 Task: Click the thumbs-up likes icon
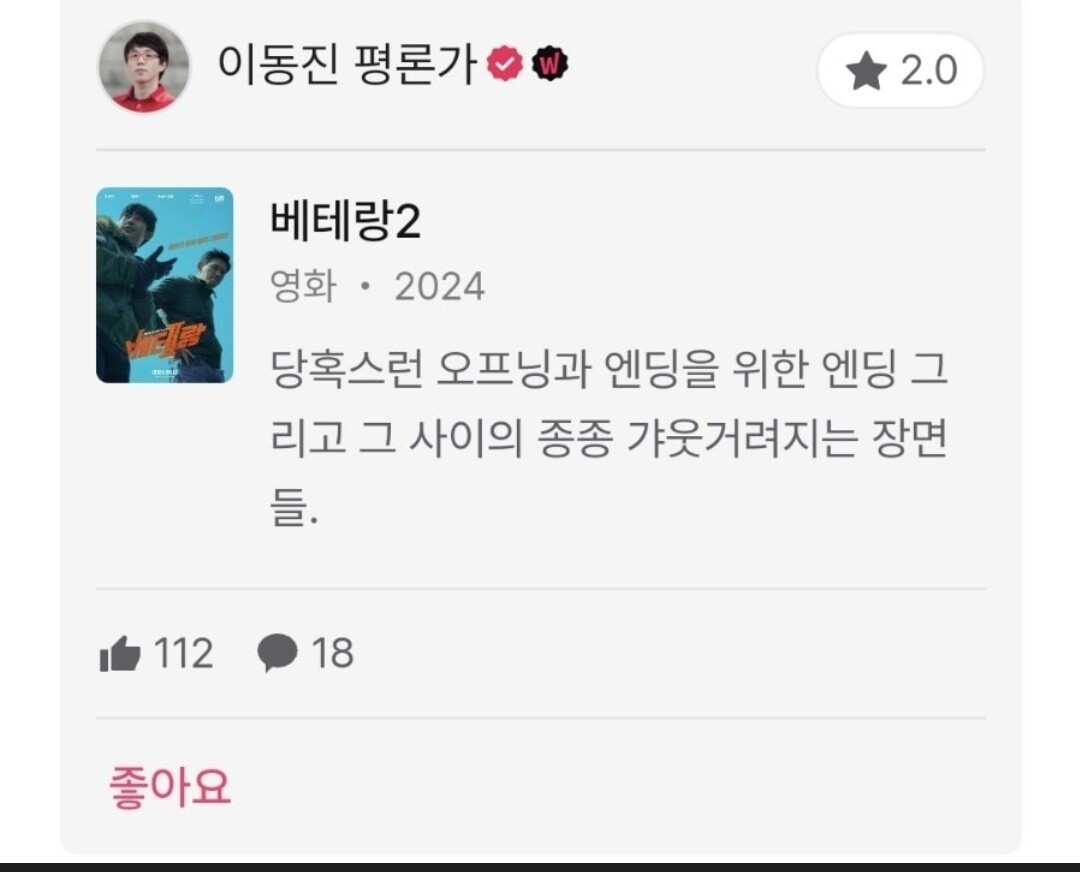point(120,653)
